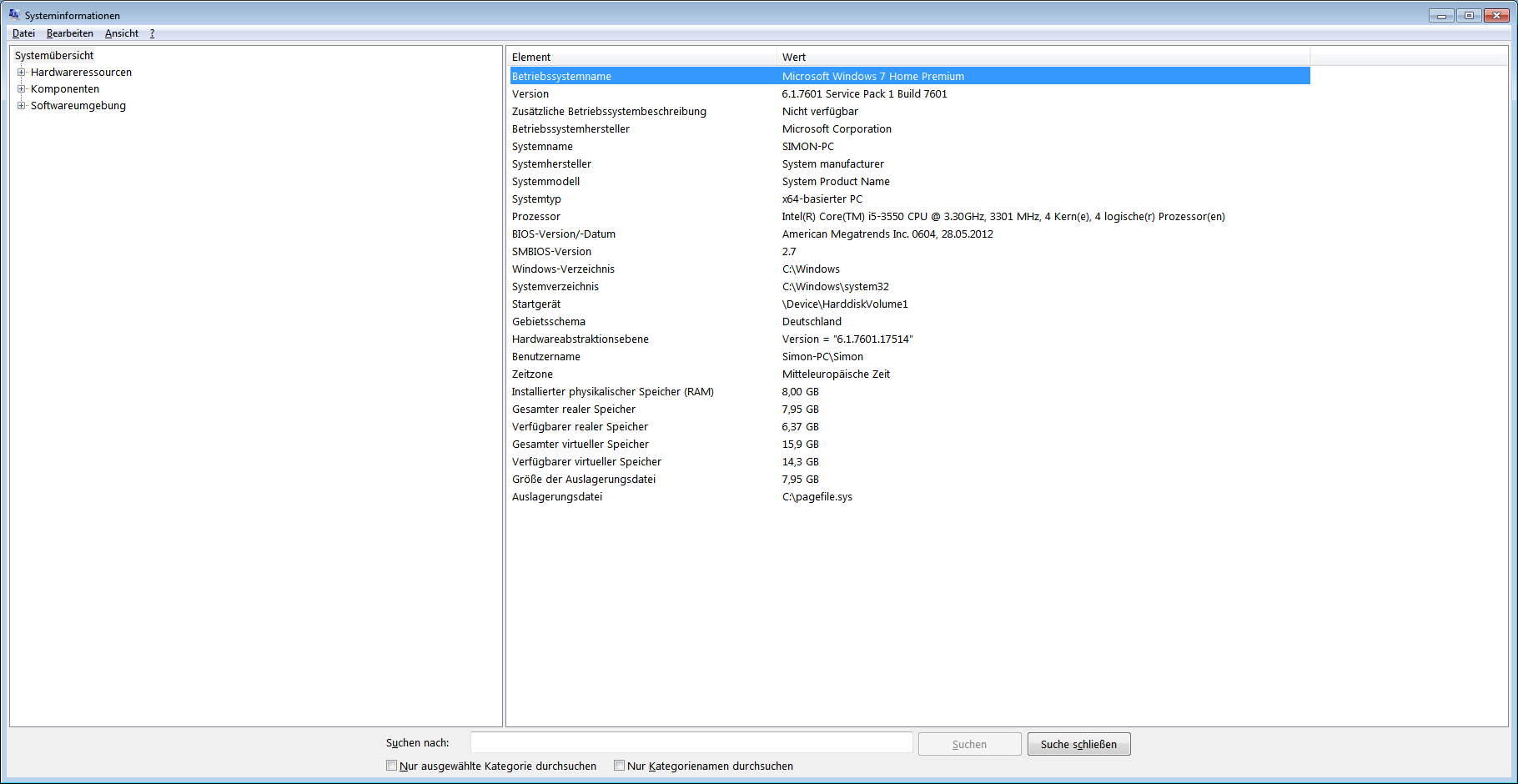Select the Gesamter virtueller Speicher row
Screen dimensions: 1518x784
[910, 444]
